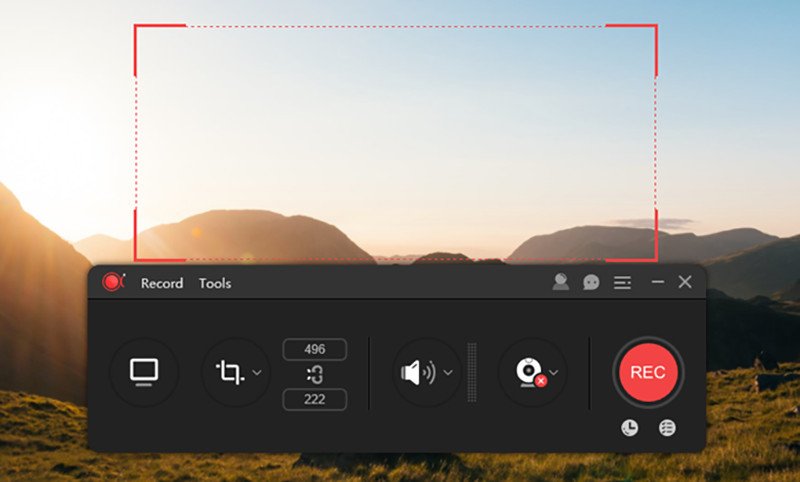This screenshot has width=800, height=482.
Task: Open the Tools menu
Action: click(215, 283)
